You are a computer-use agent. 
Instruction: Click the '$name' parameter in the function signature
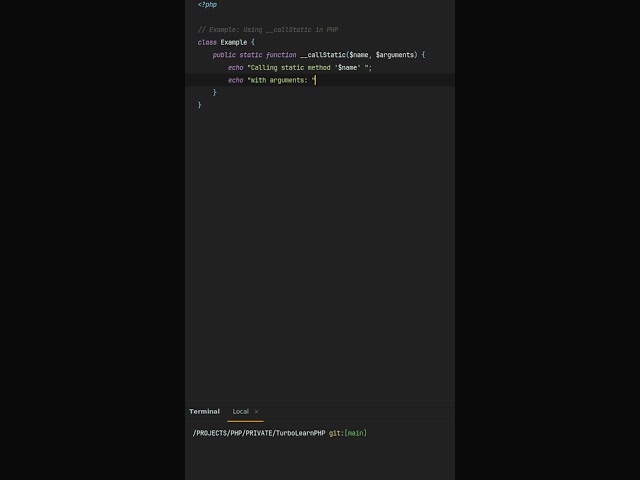click(359, 55)
